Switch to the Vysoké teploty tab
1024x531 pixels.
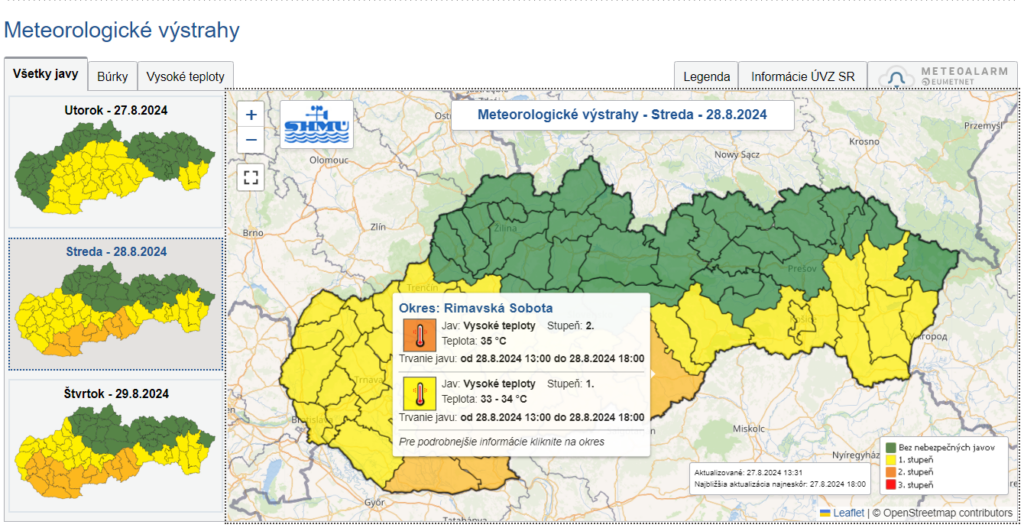click(185, 76)
